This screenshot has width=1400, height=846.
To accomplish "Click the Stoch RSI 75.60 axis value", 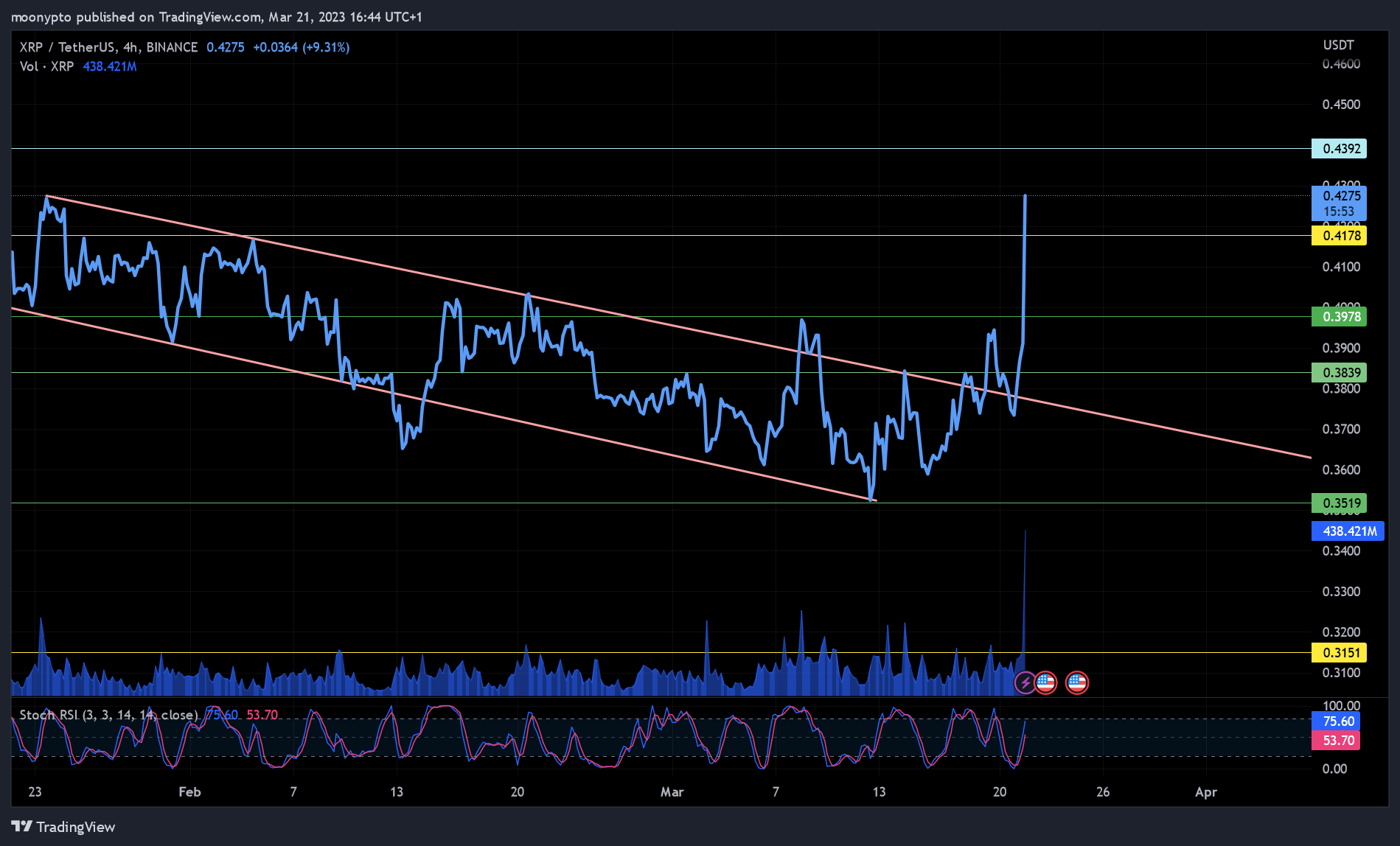I will (x=1336, y=721).
